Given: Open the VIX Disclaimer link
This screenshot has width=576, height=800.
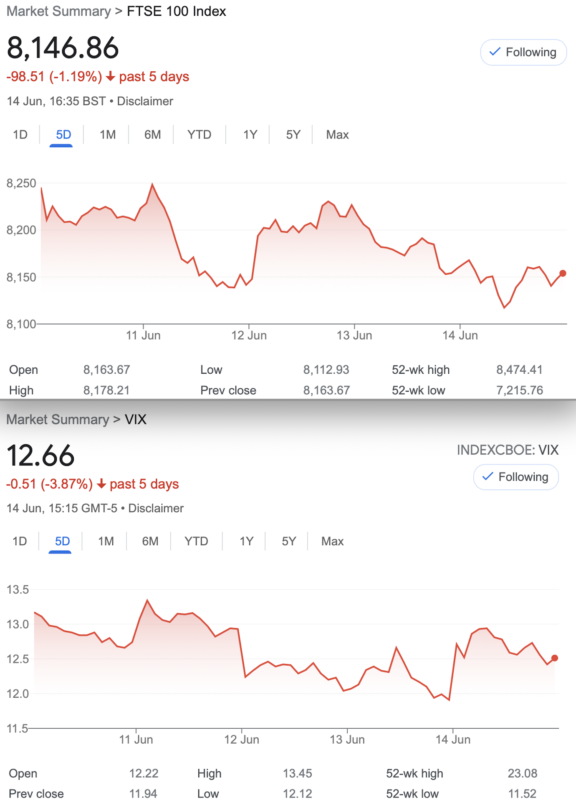Looking at the screenshot, I should pyautogui.click(x=156, y=508).
